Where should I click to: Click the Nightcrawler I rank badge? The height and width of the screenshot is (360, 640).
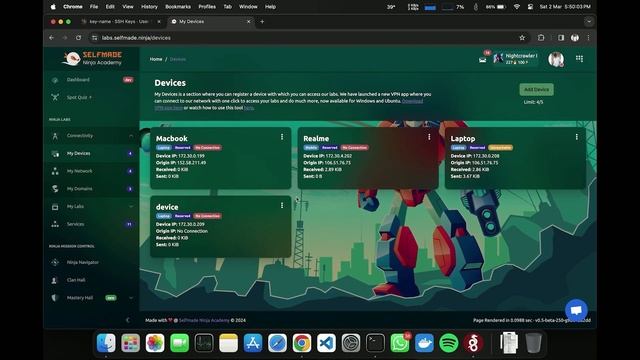[516, 59]
